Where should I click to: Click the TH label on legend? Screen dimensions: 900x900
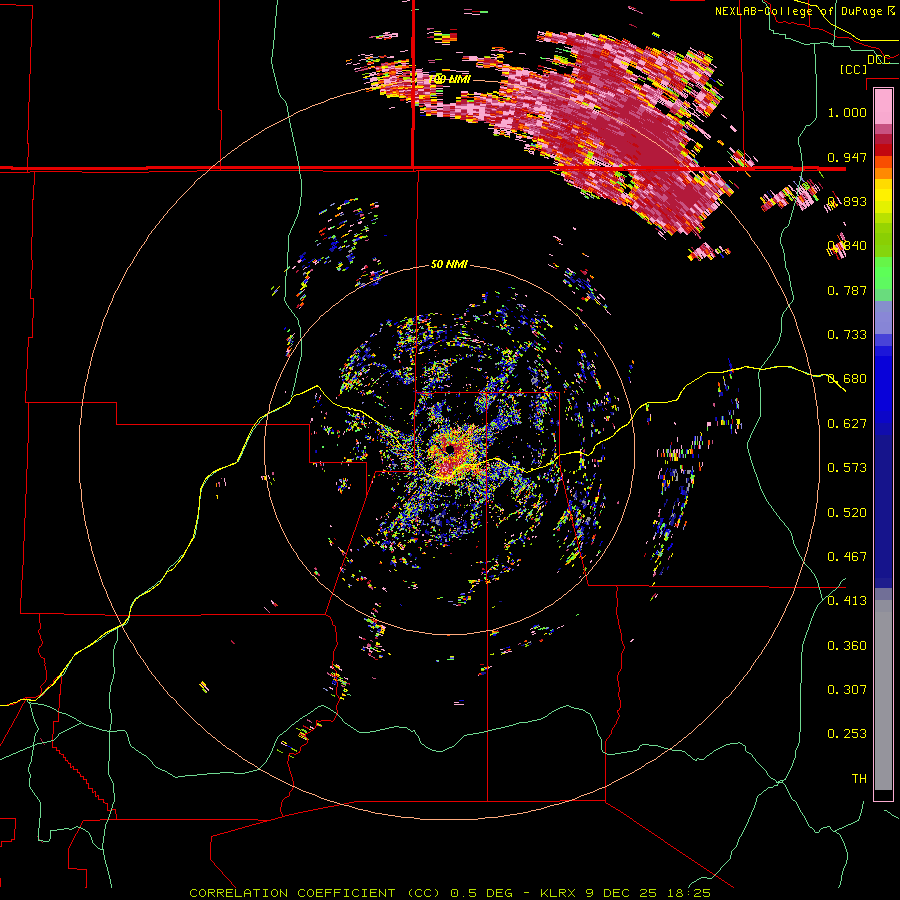859,779
